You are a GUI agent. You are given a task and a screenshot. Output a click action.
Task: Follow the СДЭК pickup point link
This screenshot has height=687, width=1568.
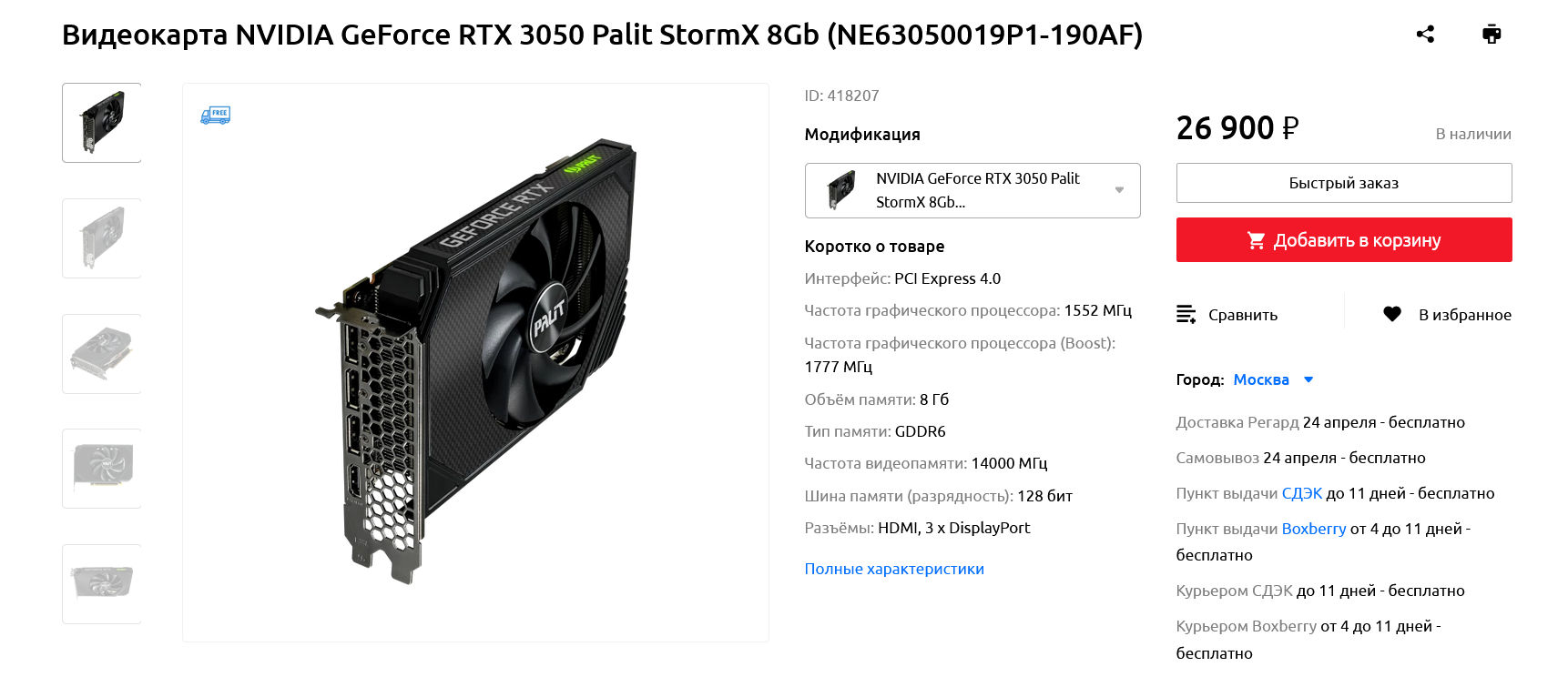pos(1302,493)
